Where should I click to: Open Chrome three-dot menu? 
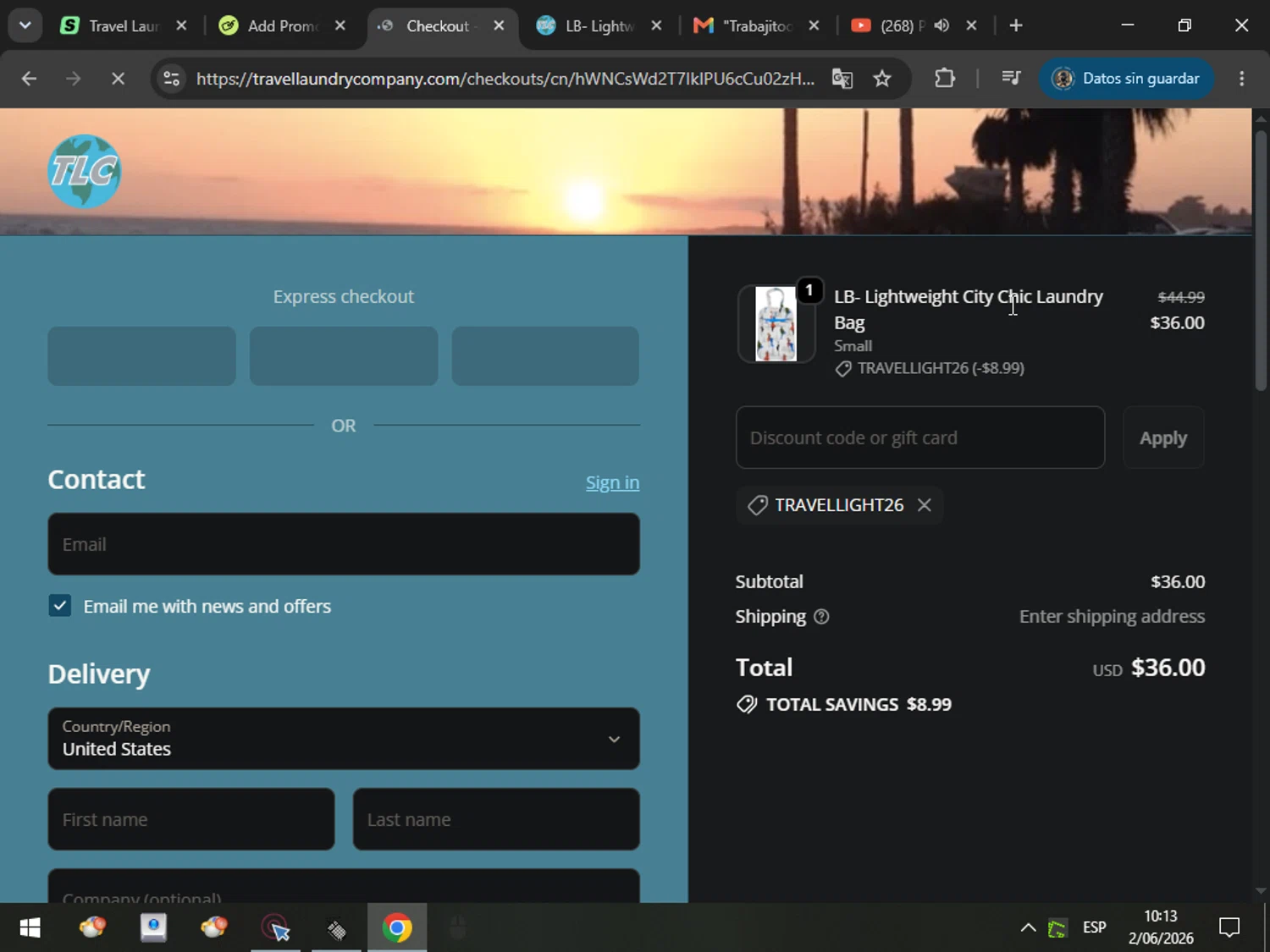1241,79
